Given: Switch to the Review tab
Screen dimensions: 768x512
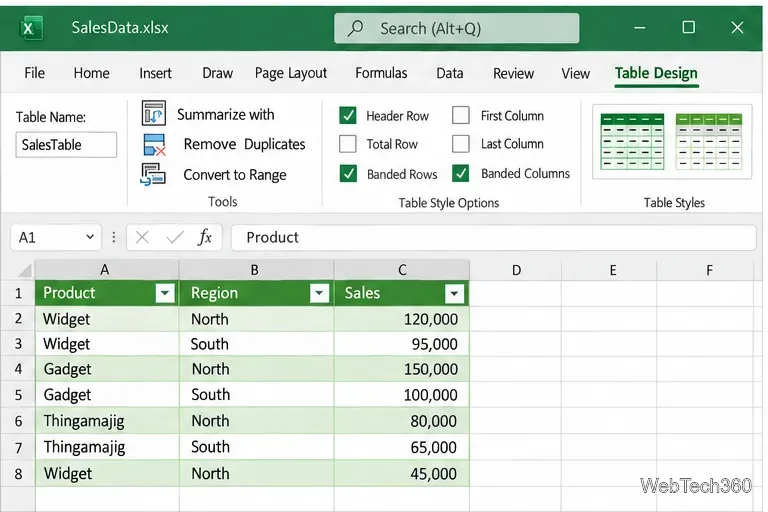Looking at the screenshot, I should [513, 73].
